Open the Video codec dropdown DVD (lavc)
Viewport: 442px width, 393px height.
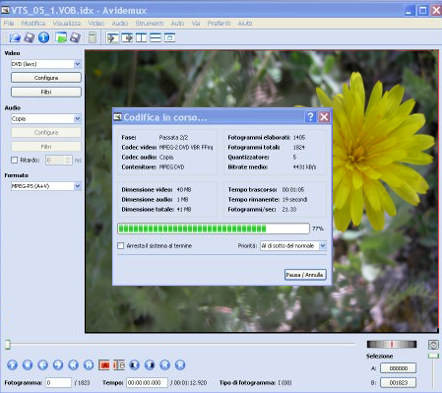point(46,64)
